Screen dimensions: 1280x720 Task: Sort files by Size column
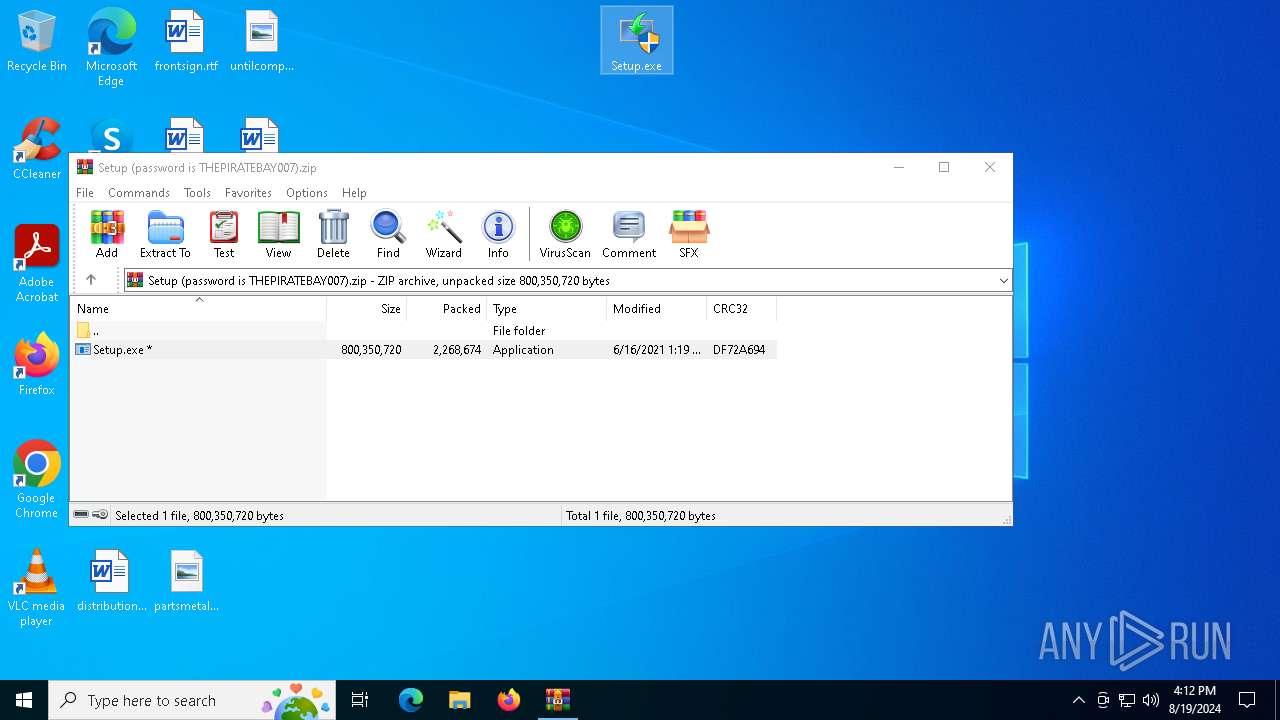point(367,309)
